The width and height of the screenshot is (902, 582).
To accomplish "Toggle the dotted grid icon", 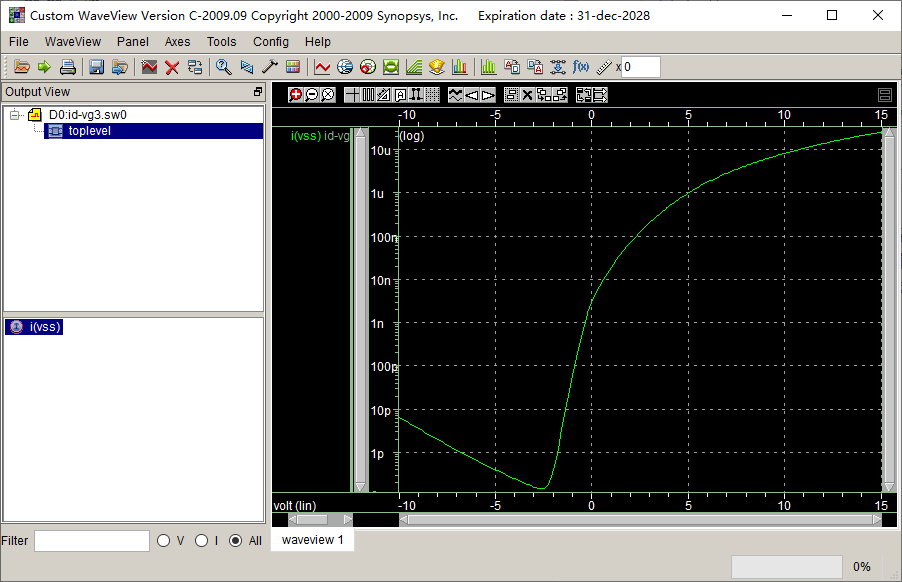I will 433,95.
